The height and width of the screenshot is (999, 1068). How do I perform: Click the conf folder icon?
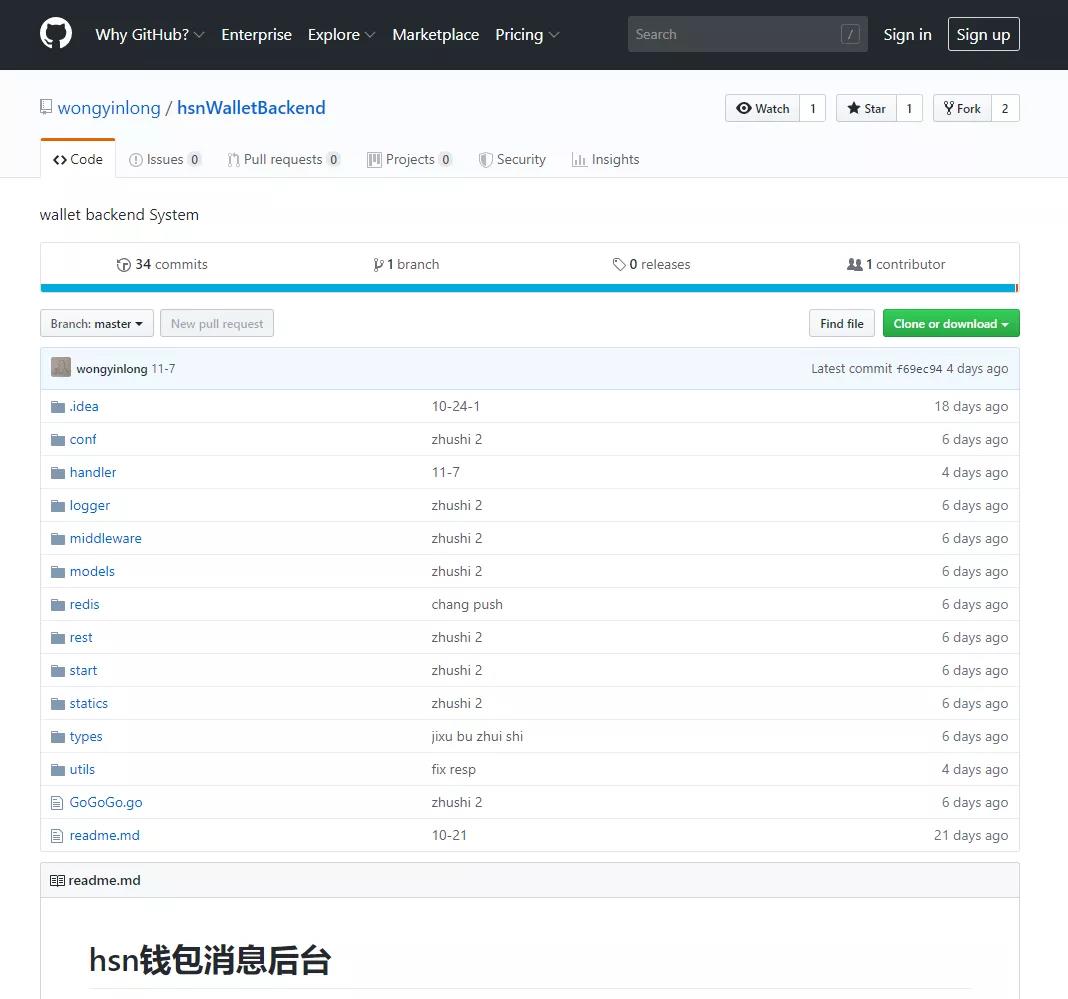point(58,440)
